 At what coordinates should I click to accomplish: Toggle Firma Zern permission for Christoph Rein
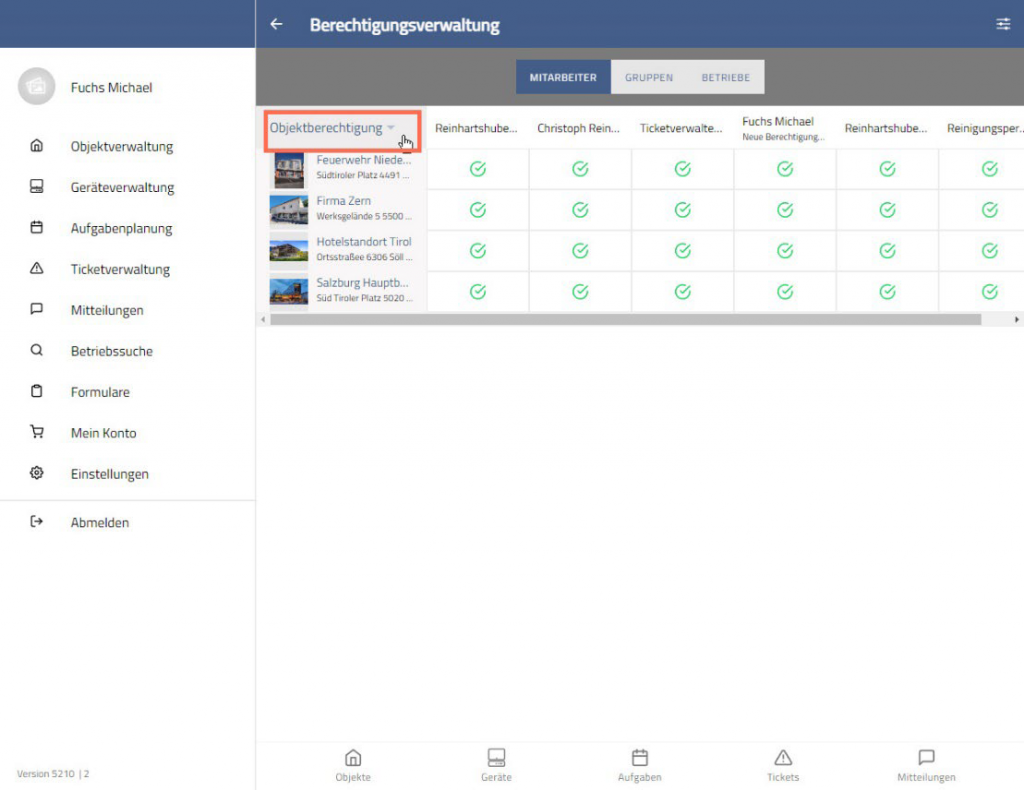click(580, 210)
